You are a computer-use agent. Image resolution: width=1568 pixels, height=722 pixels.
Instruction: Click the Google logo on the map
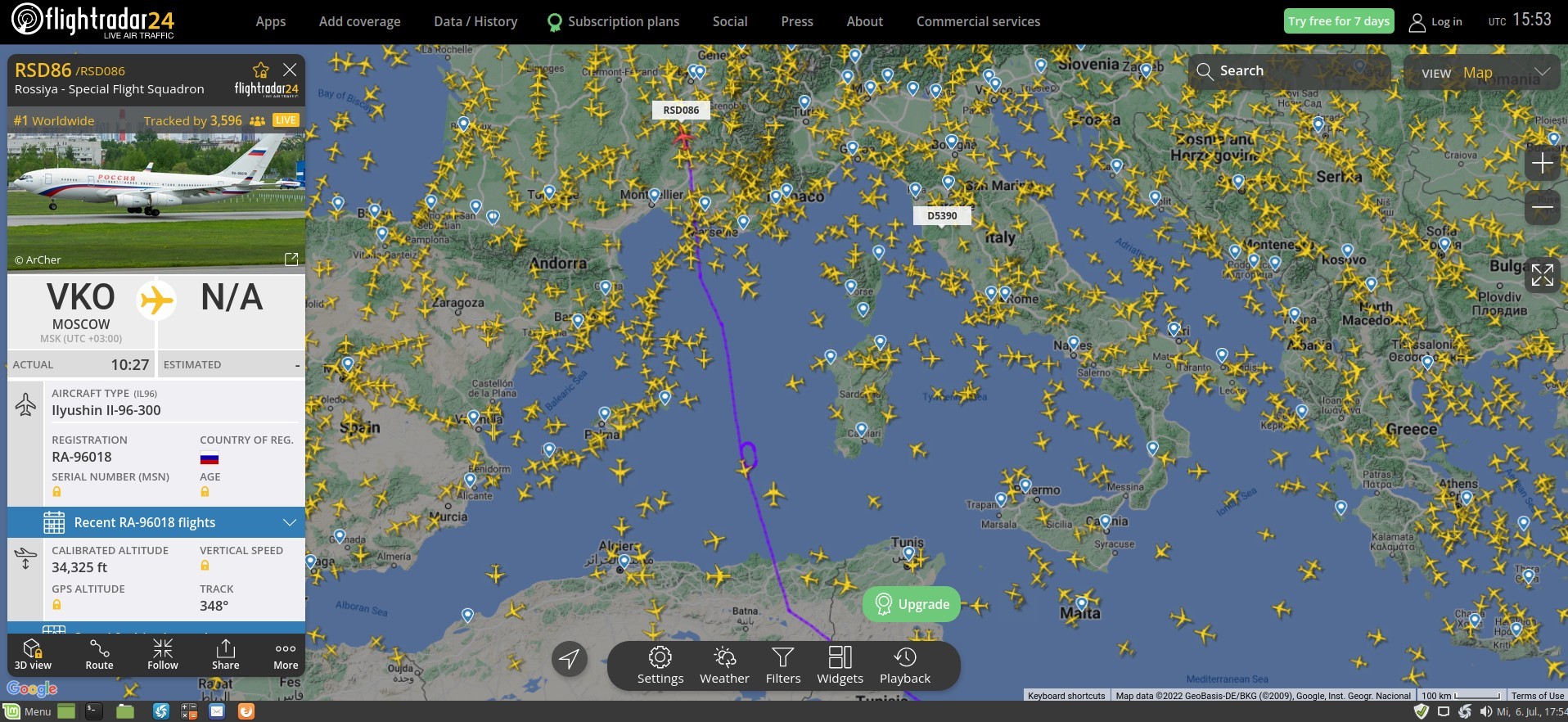click(32, 688)
